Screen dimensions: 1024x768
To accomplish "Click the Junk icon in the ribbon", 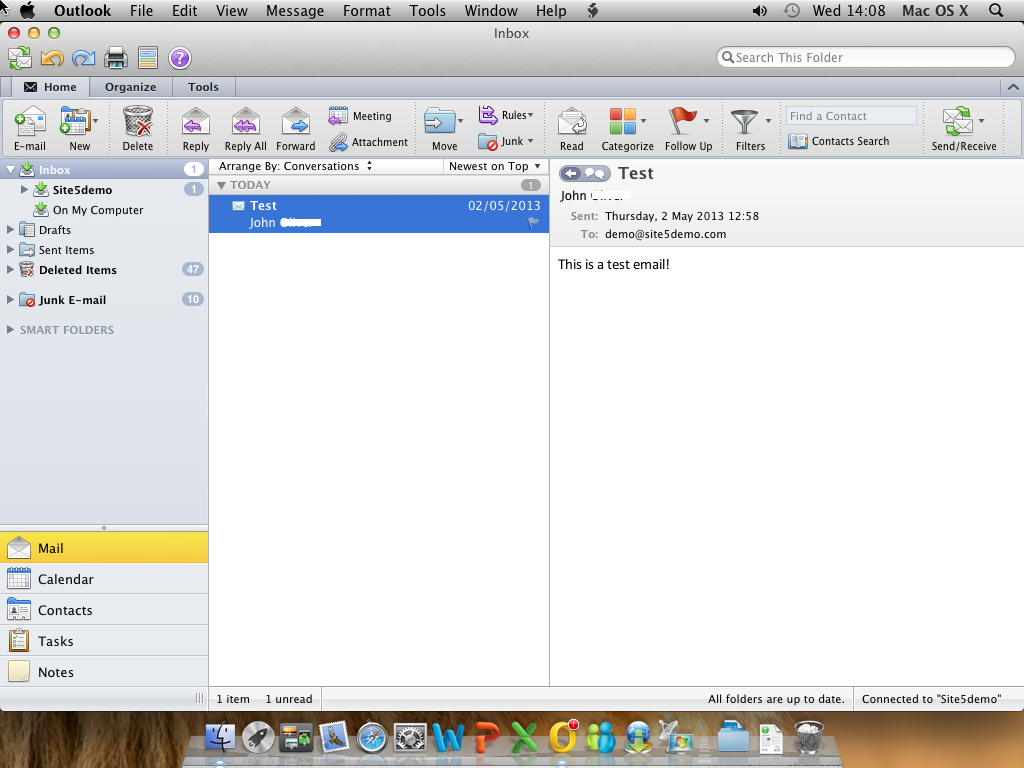I will point(488,141).
